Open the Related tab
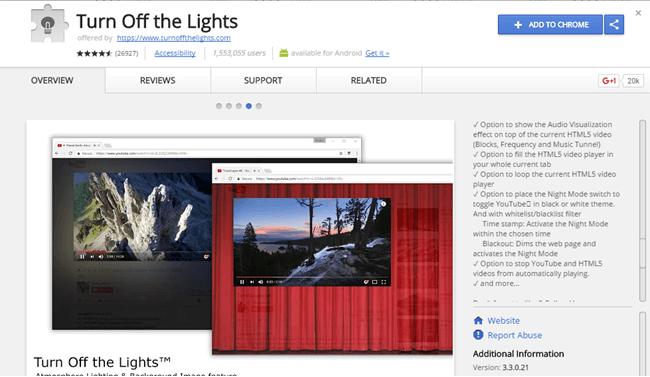The height and width of the screenshot is (377, 650). pos(369,80)
